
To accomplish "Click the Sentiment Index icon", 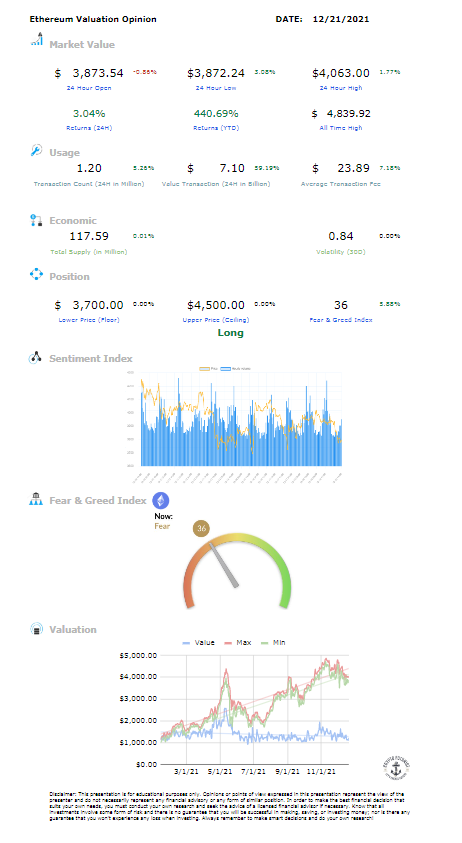I will click(x=35, y=358).
